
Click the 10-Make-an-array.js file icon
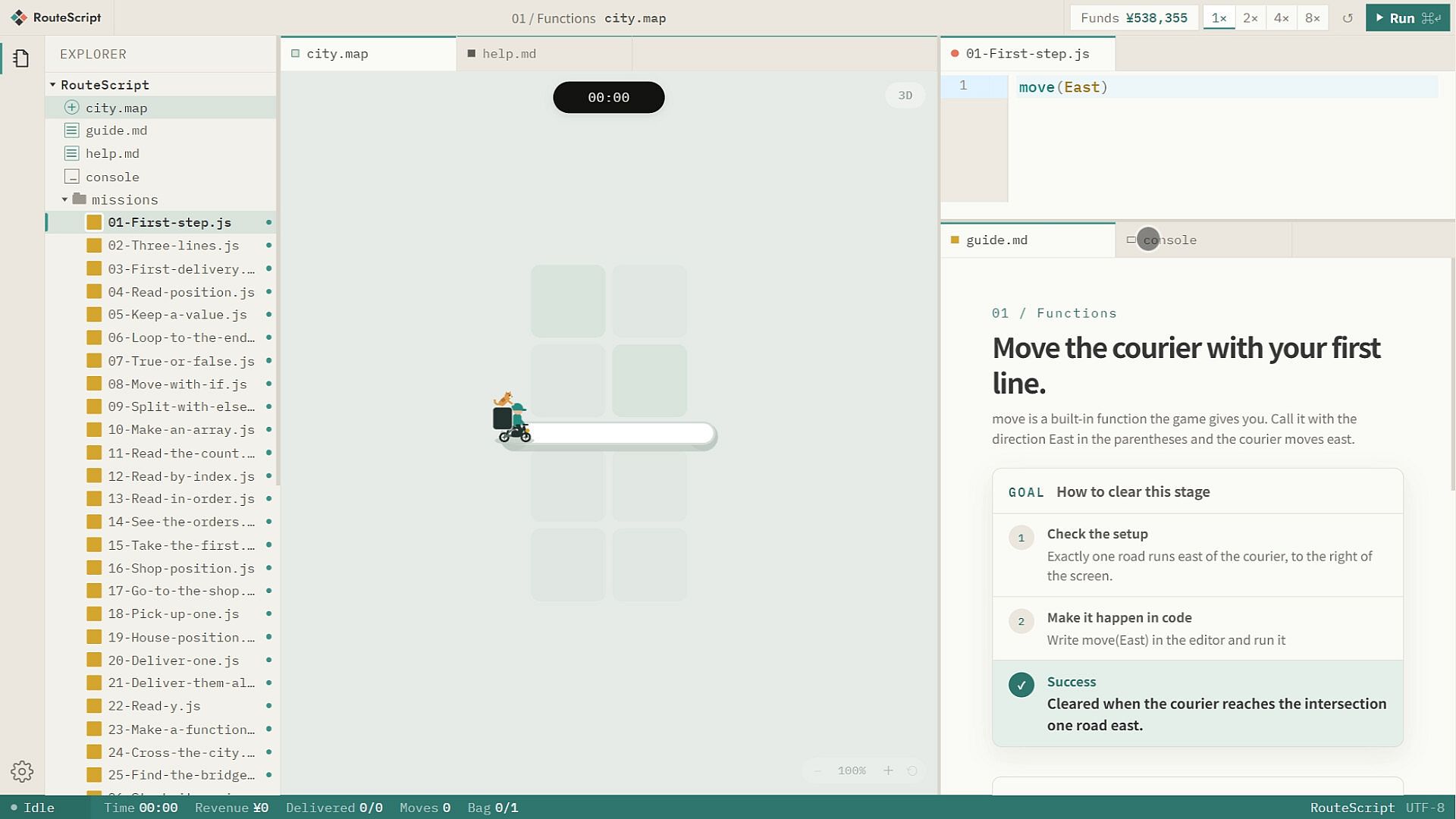click(94, 429)
